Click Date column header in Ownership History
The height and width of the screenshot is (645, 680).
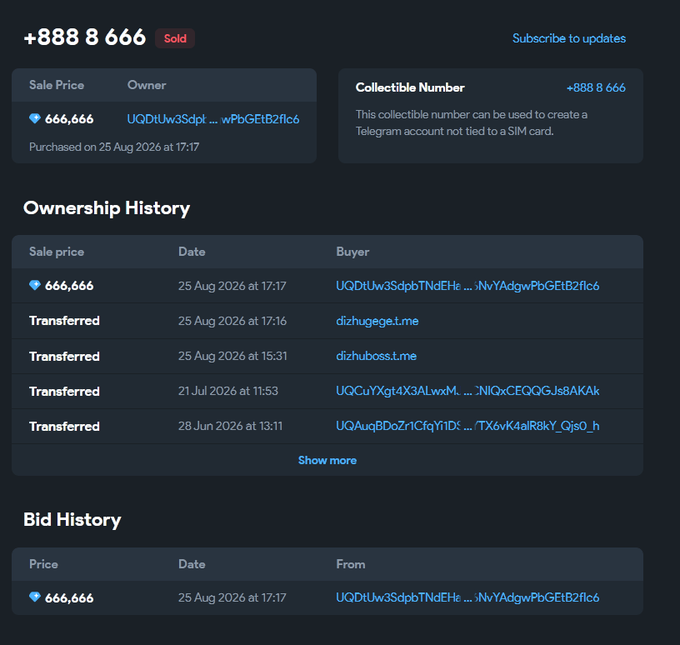click(x=192, y=252)
